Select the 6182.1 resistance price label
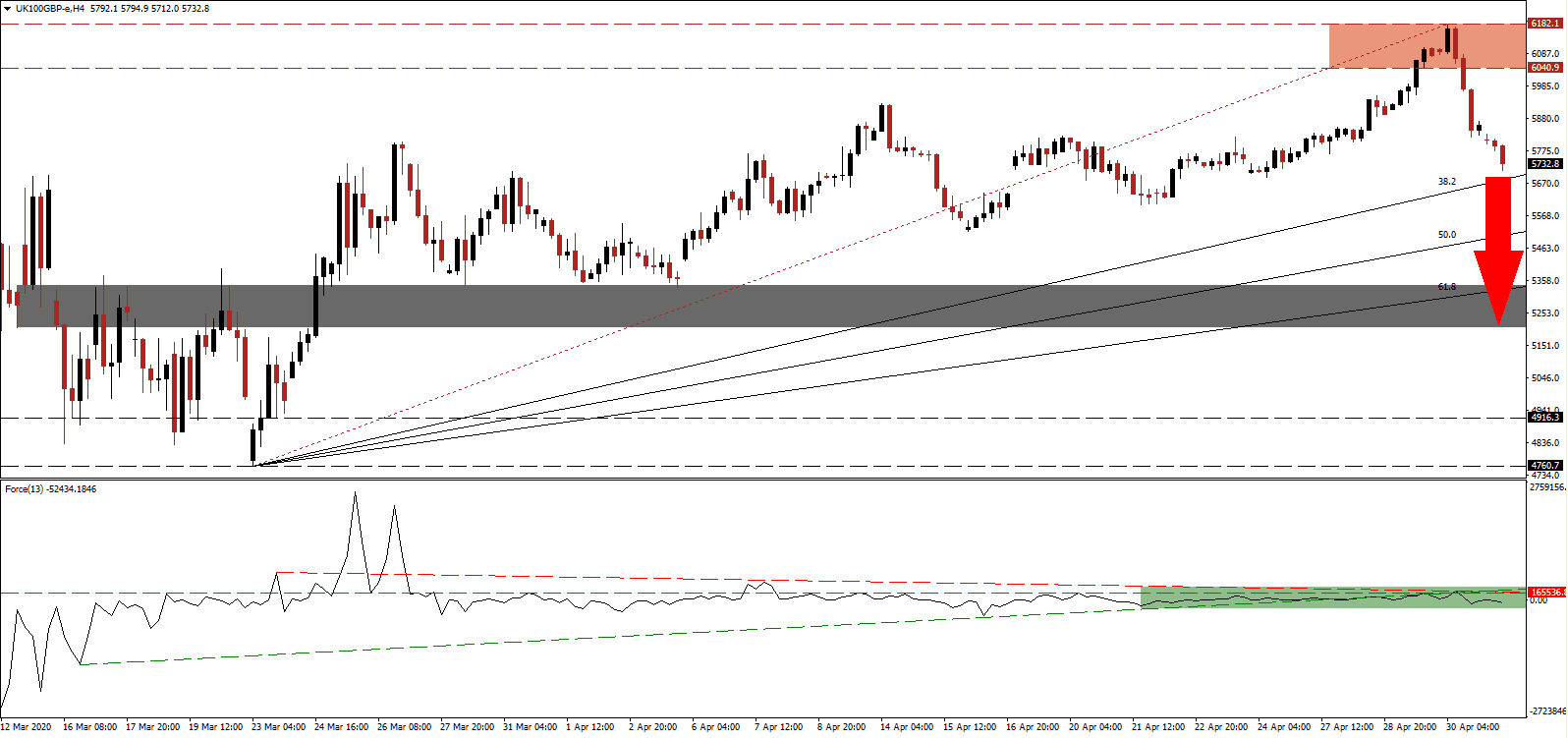1568x738 pixels. [1545, 23]
